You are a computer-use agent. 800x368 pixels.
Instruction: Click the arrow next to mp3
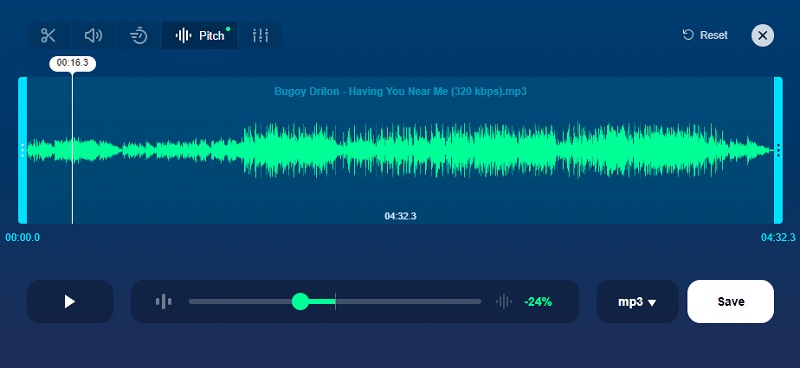pos(652,303)
